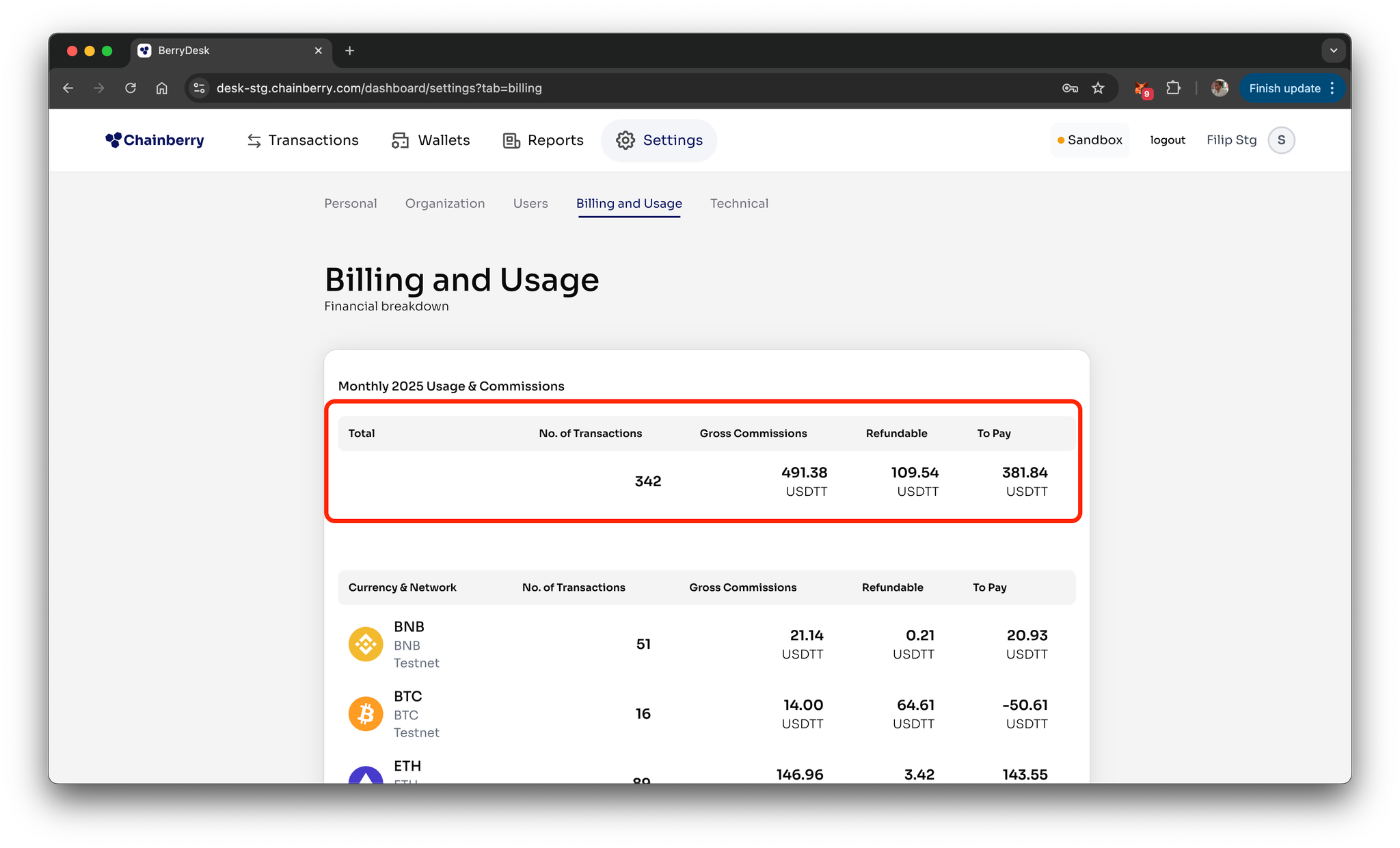1400x848 pixels.
Task: Click the Settings gear icon
Action: (625, 140)
